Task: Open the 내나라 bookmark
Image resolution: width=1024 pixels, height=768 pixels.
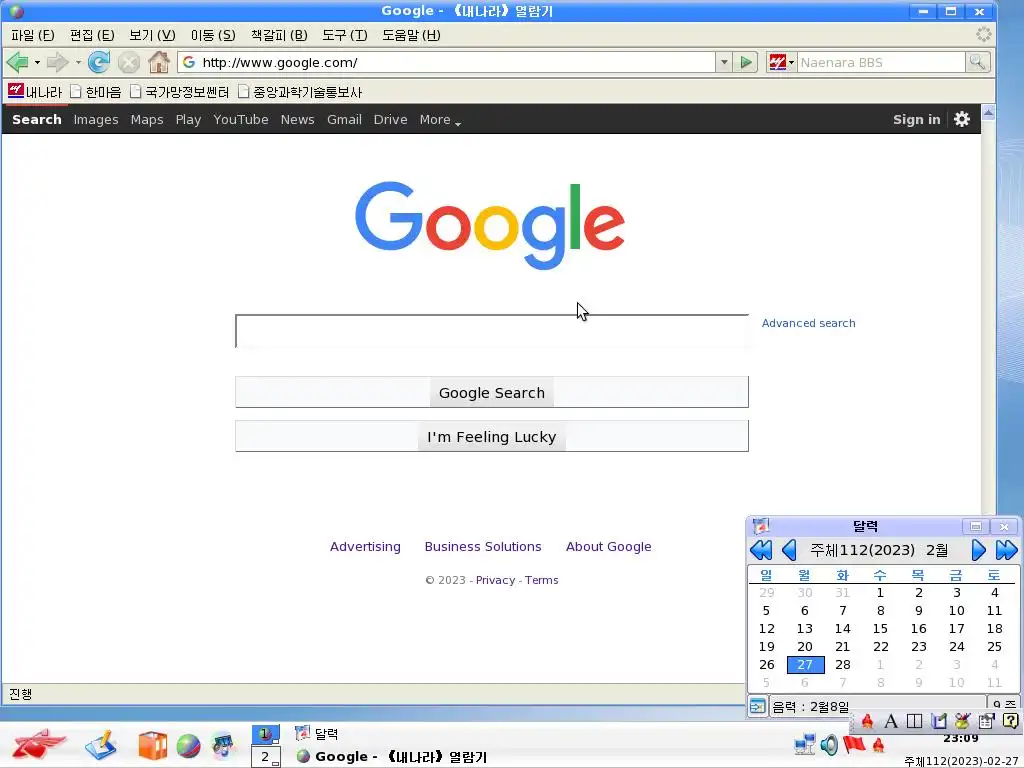Action: (35, 91)
